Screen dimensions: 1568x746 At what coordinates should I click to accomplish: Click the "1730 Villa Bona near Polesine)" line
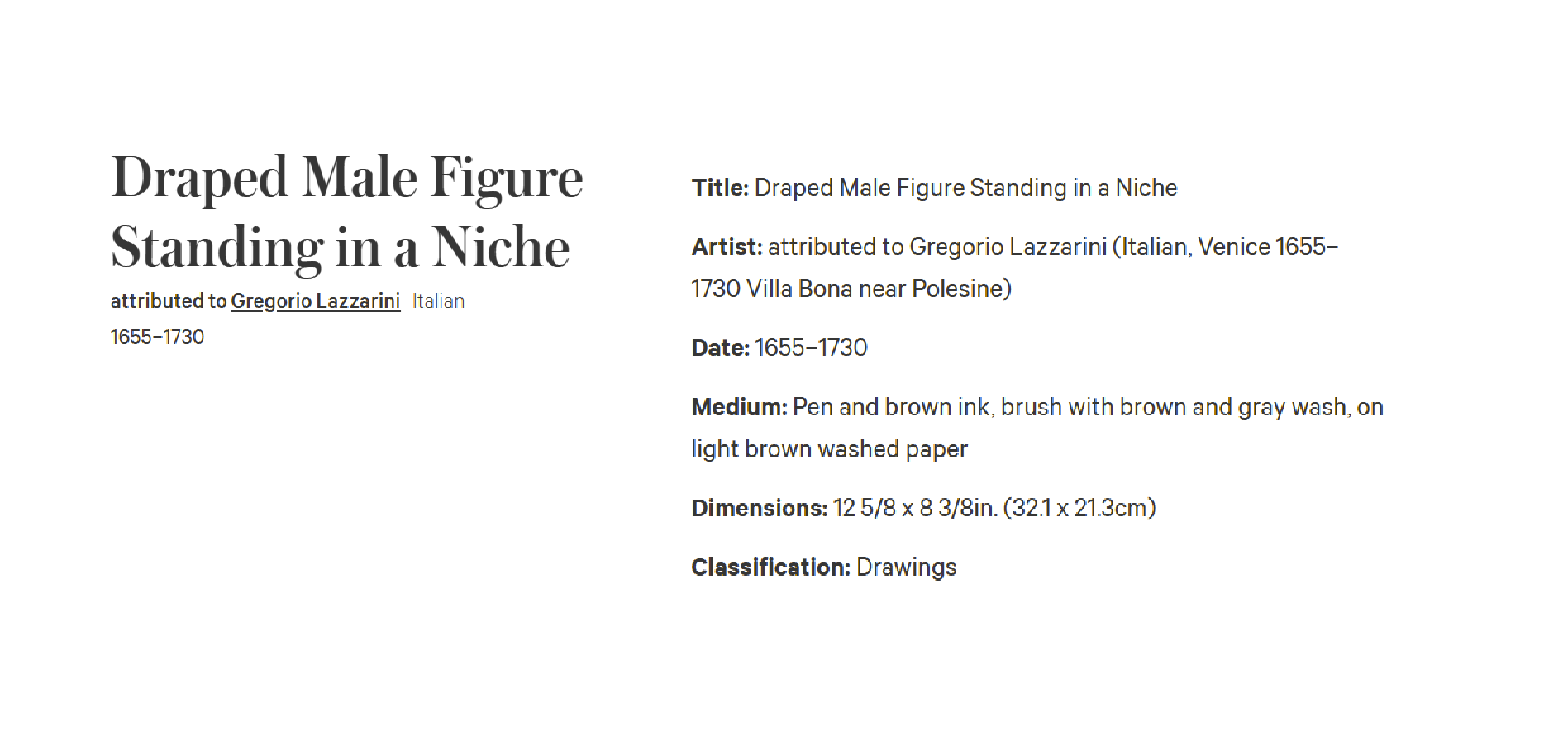coord(851,289)
